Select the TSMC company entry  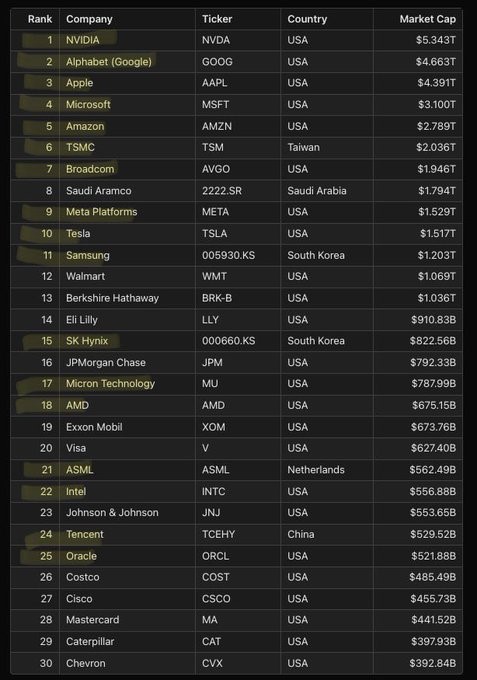point(80,147)
